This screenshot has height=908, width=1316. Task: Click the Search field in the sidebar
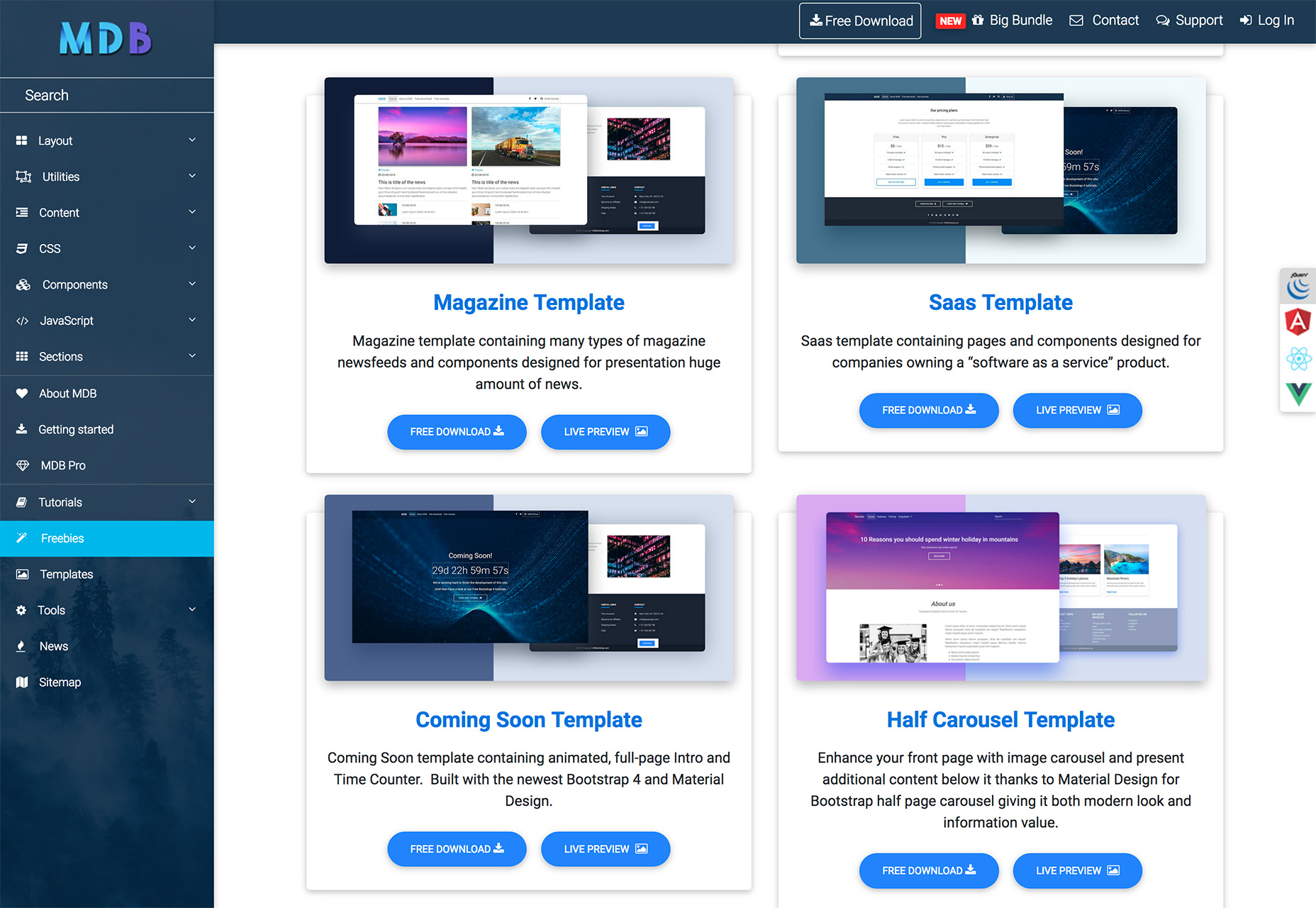(x=106, y=95)
